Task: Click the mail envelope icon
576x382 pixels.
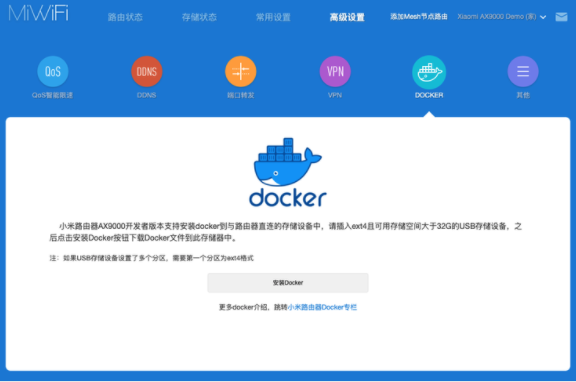Action: click(x=561, y=17)
